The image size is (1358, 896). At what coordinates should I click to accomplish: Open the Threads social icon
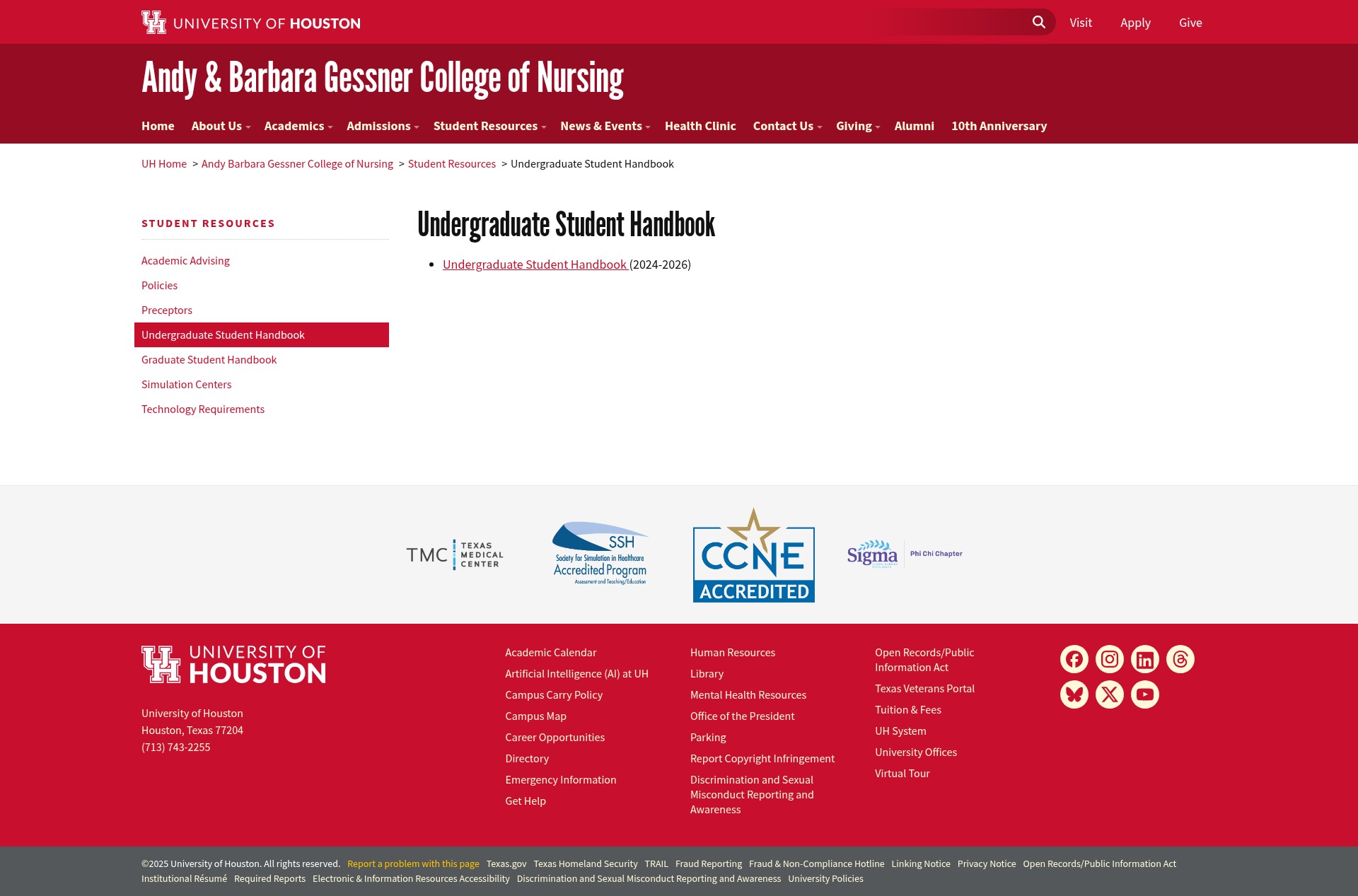pos(1180,659)
